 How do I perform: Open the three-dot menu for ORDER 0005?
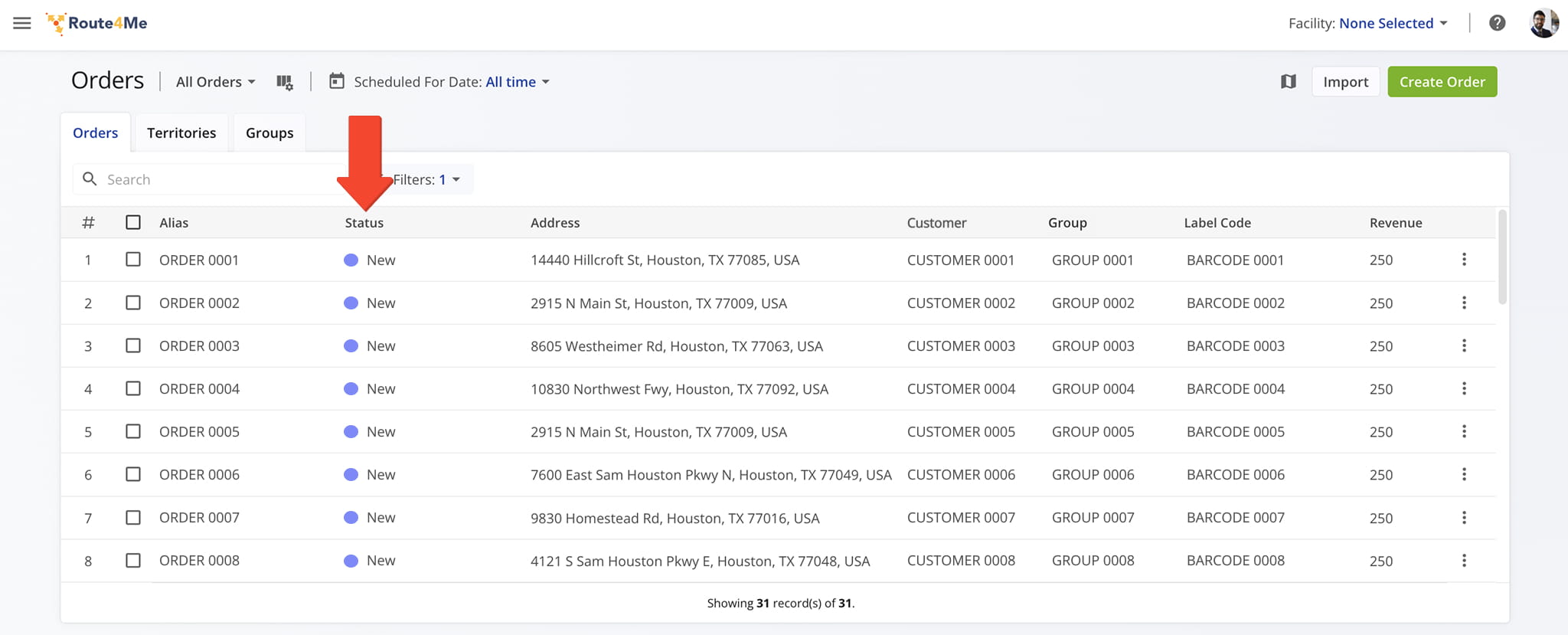[1464, 431]
